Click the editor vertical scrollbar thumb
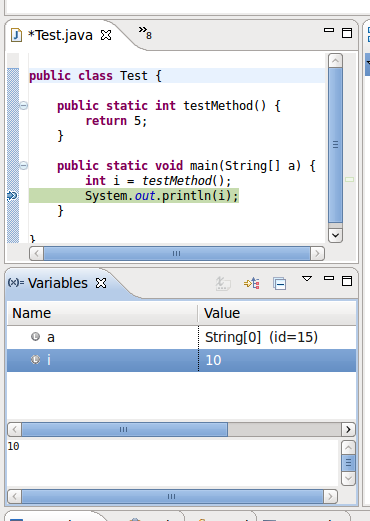The image size is (370, 521). click(335, 145)
